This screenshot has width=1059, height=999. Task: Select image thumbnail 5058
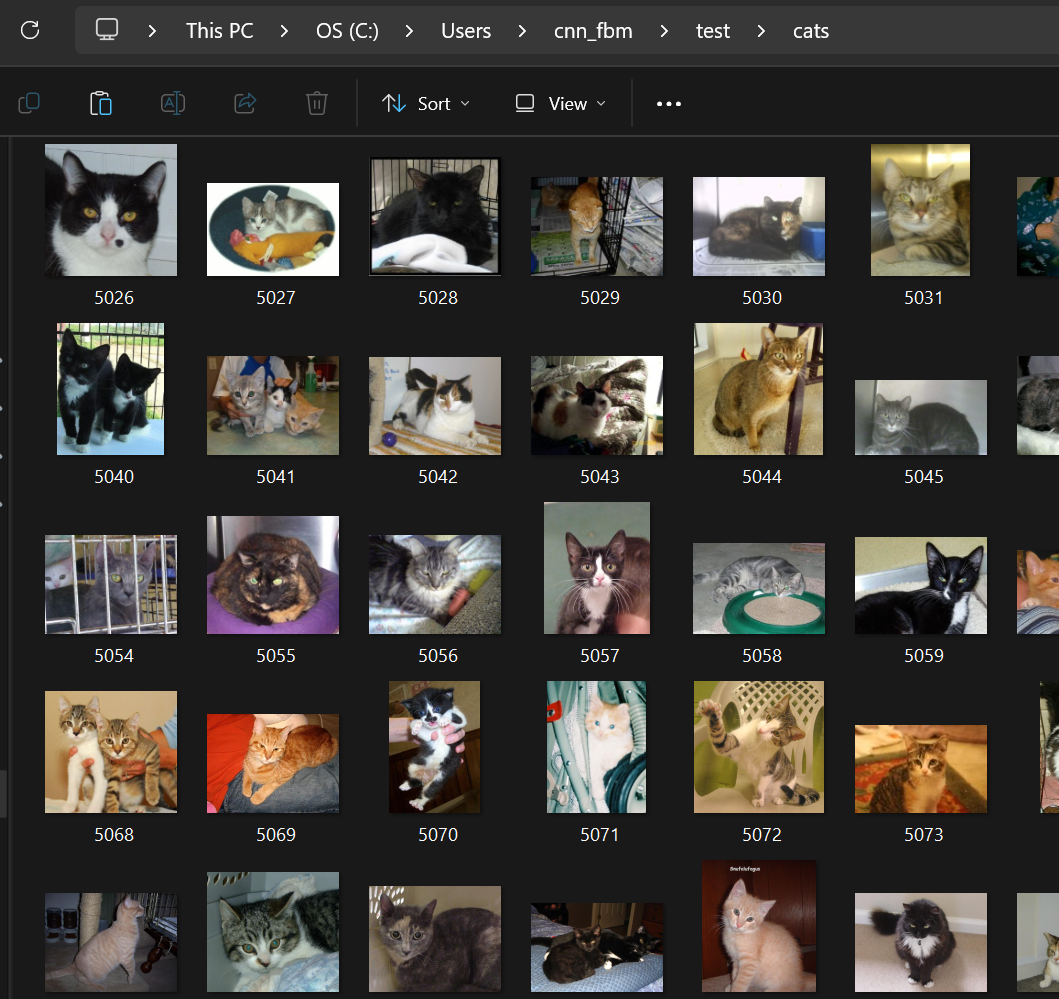coord(759,588)
